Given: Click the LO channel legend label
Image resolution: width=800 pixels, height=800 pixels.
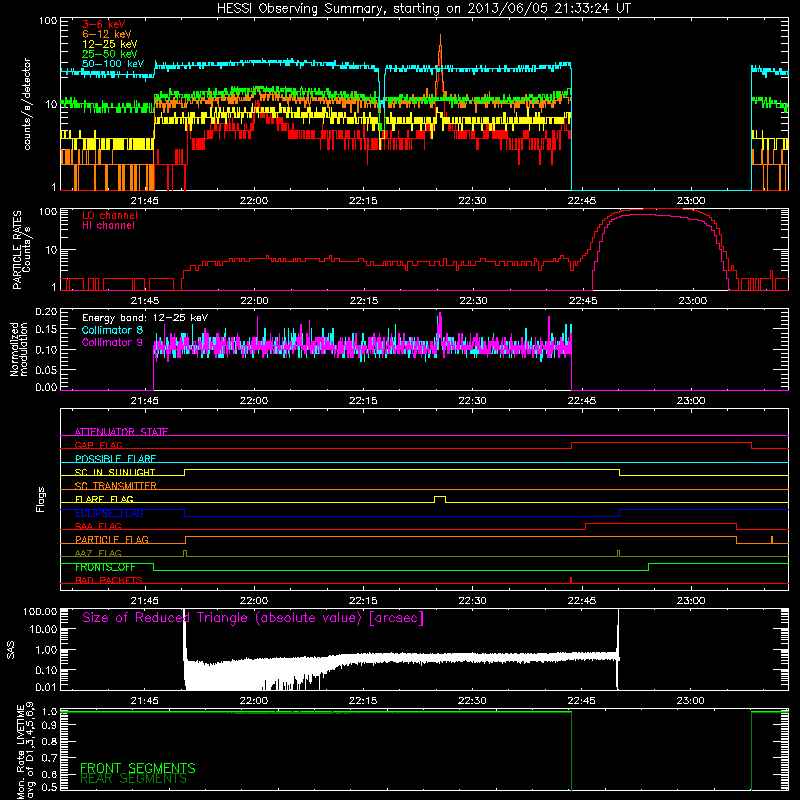Looking at the screenshot, I should click(x=110, y=215).
